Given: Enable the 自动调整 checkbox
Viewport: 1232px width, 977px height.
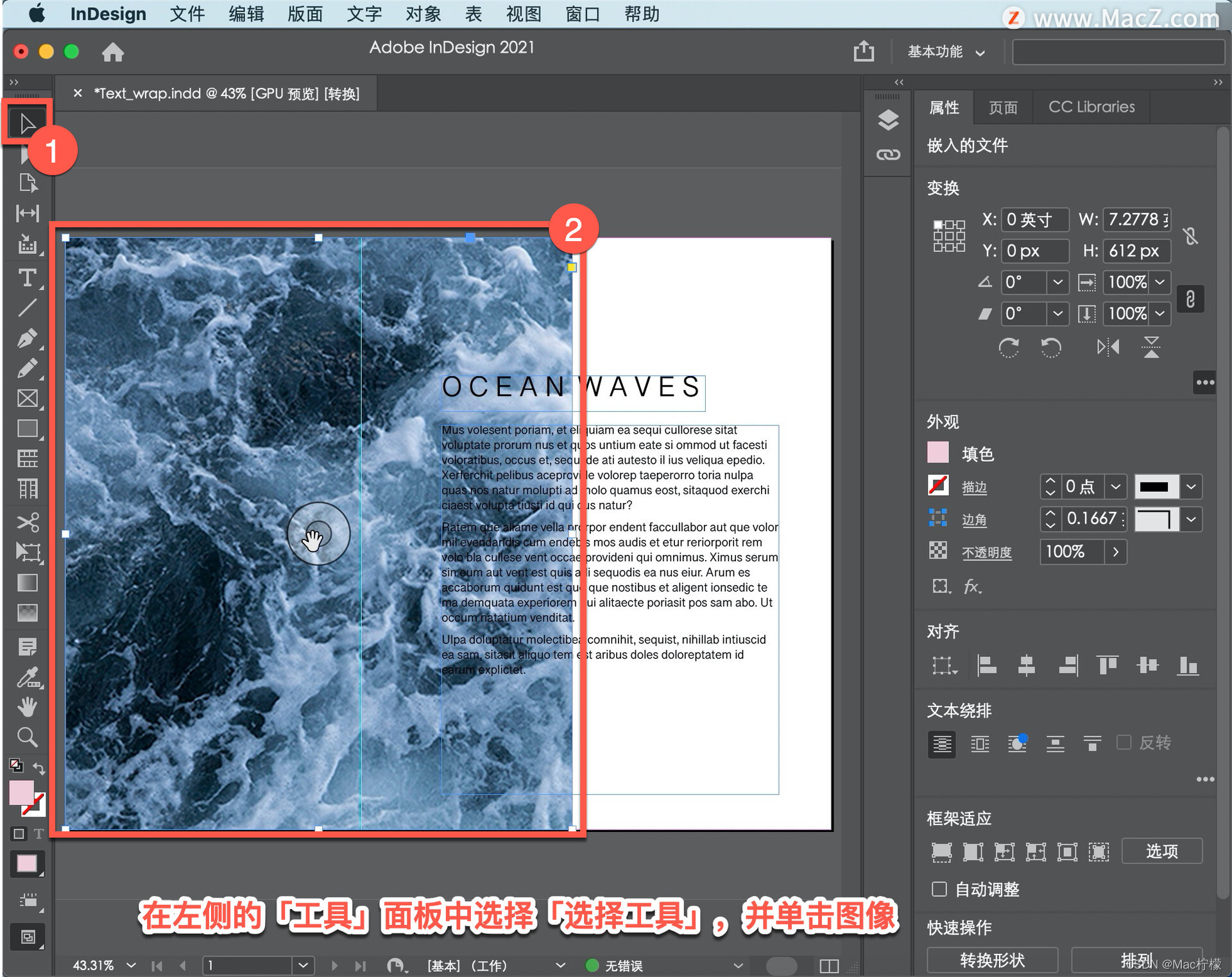Looking at the screenshot, I should tap(939, 889).
